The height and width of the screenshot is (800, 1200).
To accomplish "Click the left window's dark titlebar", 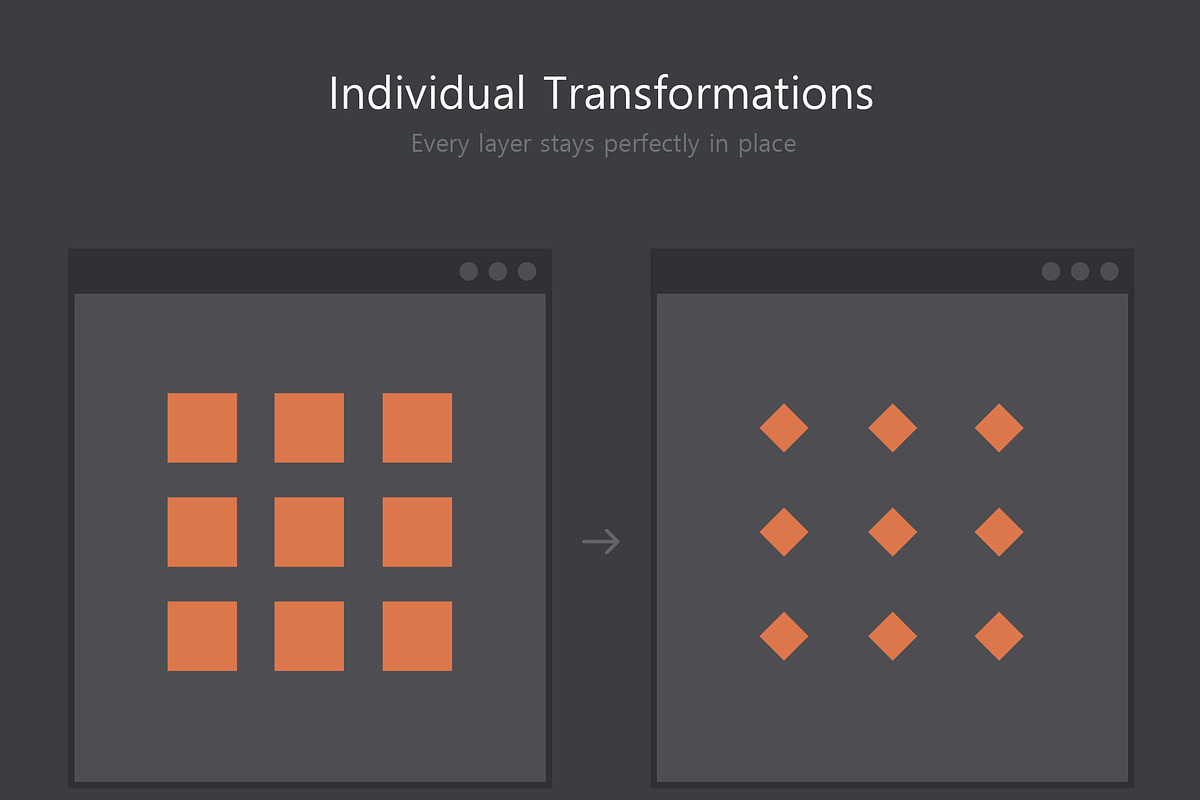I will (x=250, y=270).
